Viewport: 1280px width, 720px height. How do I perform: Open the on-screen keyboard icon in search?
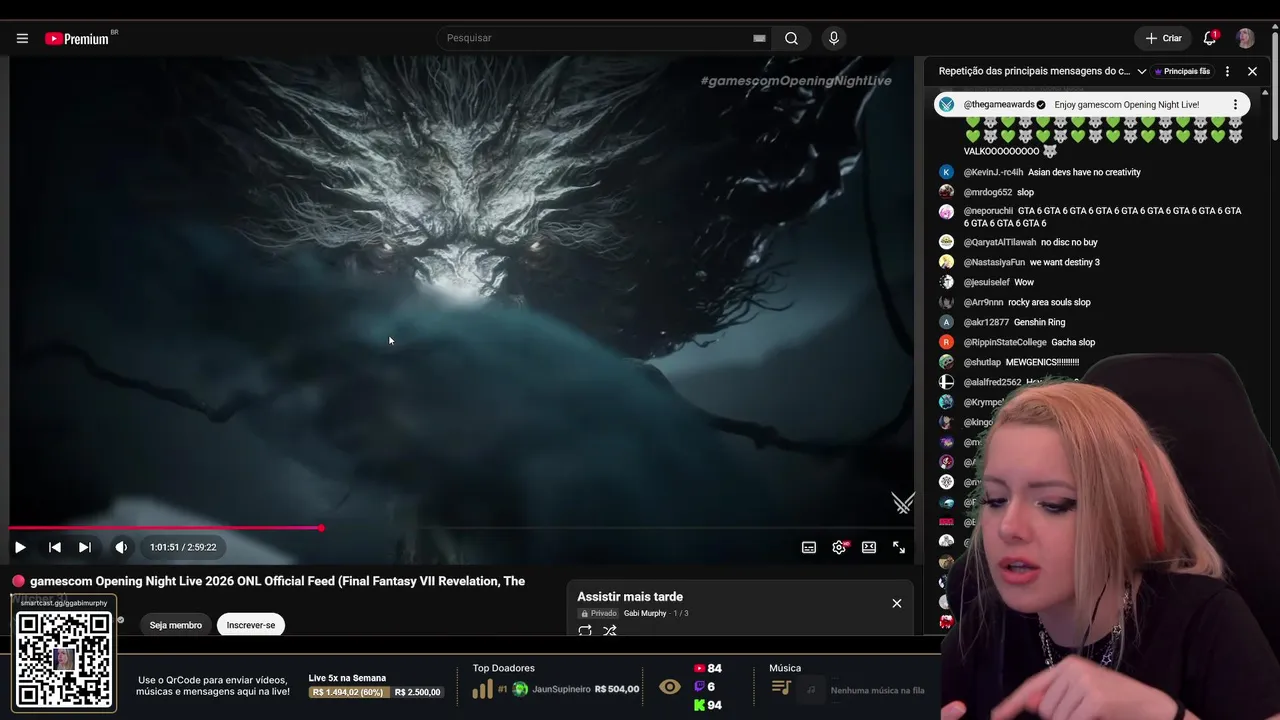(759, 38)
